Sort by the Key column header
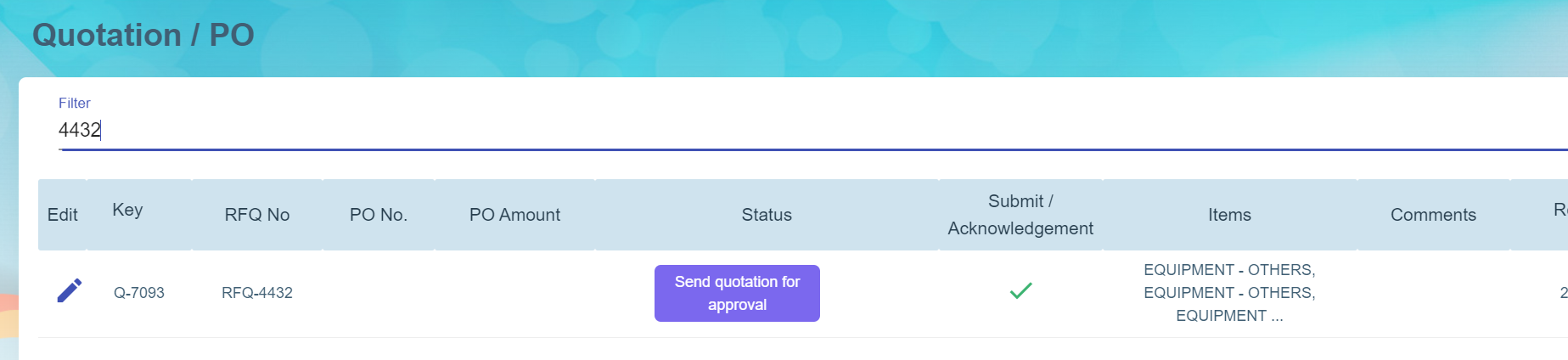This screenshot has height=360, width=1568. pyautogui.click(x=127, y=210)
